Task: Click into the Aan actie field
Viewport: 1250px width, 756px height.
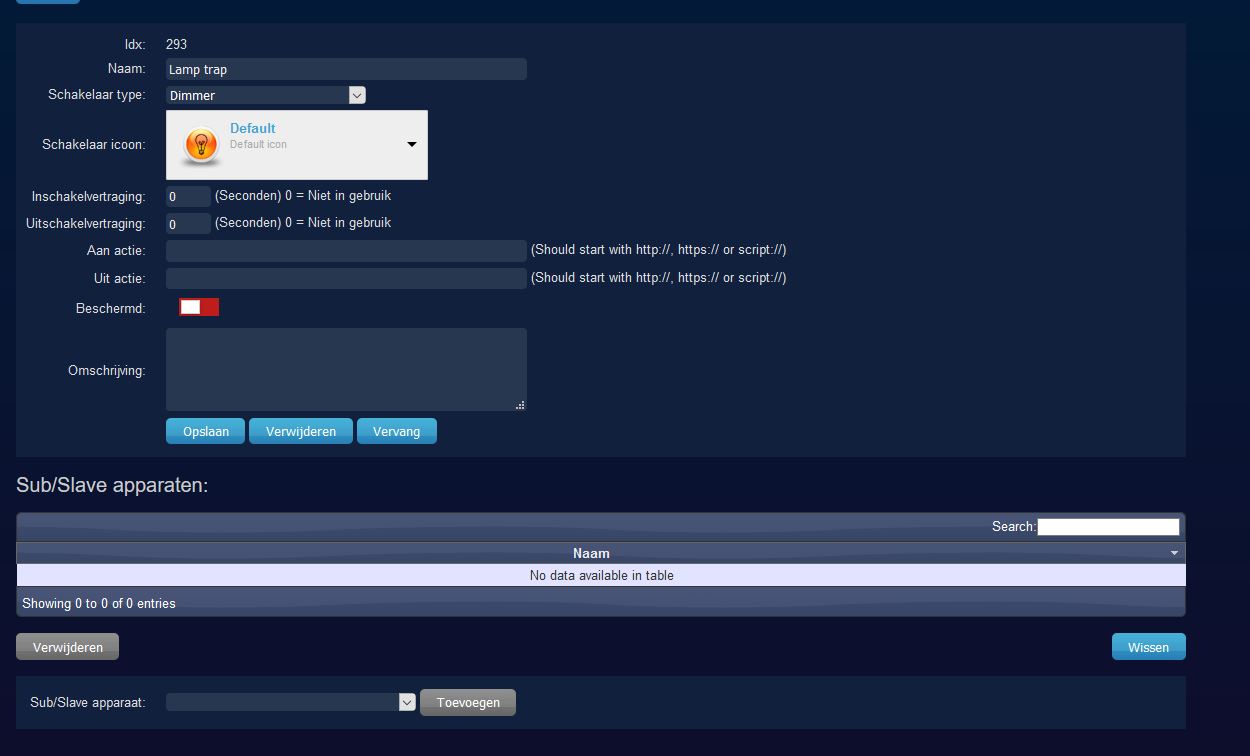Action: [x=345, y=251]
